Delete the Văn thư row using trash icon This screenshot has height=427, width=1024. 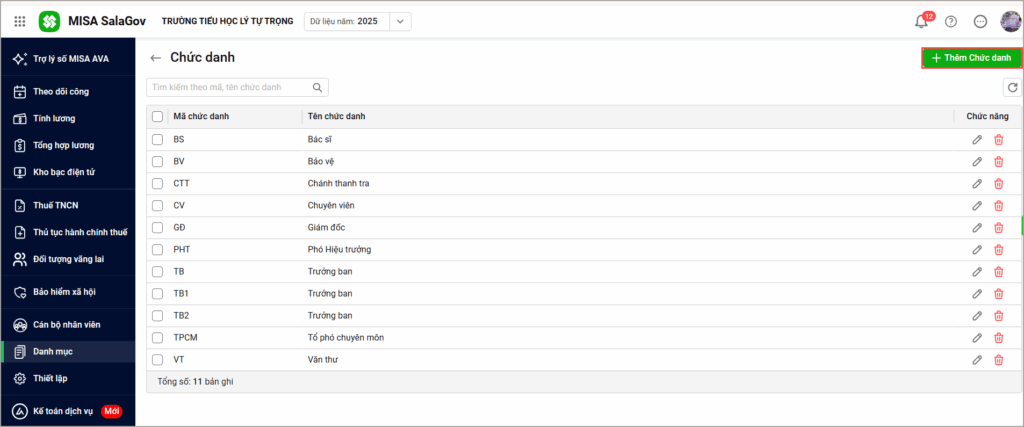pos(998,359)
